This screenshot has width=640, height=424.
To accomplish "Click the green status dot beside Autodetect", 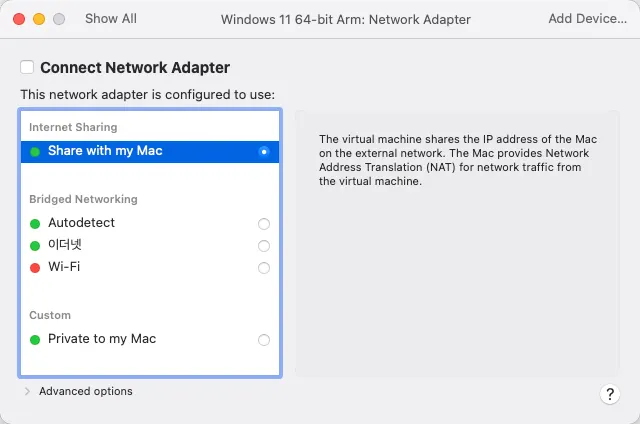I will [x=35, y=224].
